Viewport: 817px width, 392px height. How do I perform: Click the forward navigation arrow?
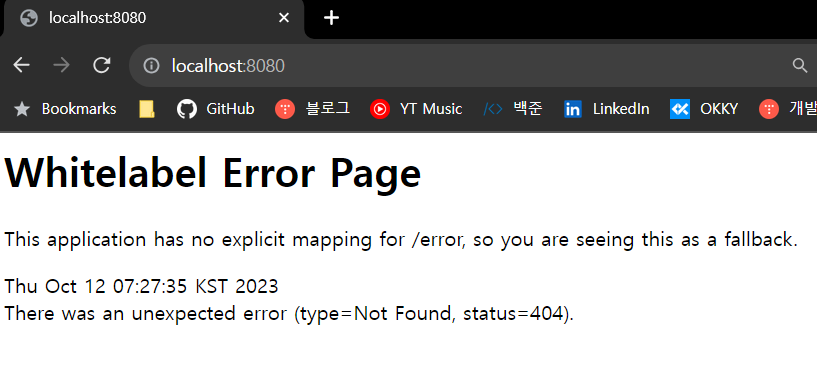tap(61, 65)
